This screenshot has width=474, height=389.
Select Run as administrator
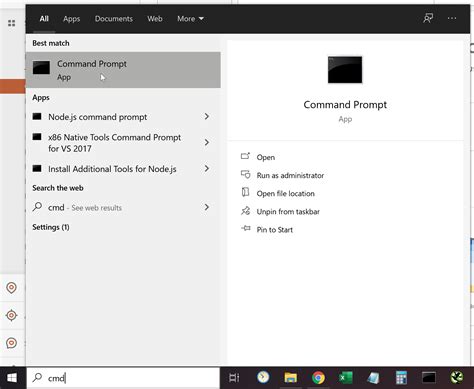pos(290,175)
